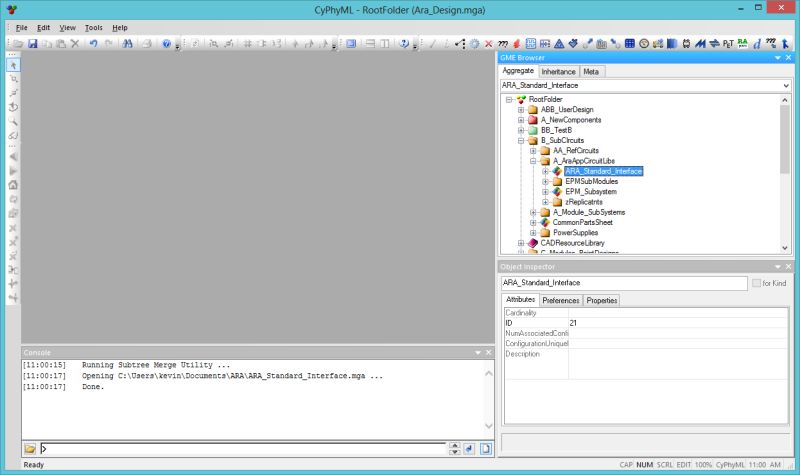Click the PET interpreter icon
This screenshot has height=475, width=800.
(728, 44)
